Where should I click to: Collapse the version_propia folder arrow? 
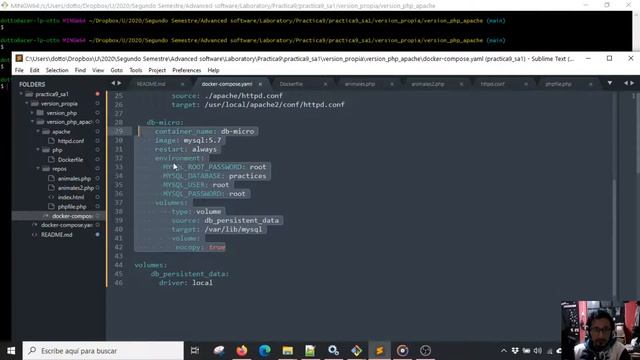tap(27, 104)
